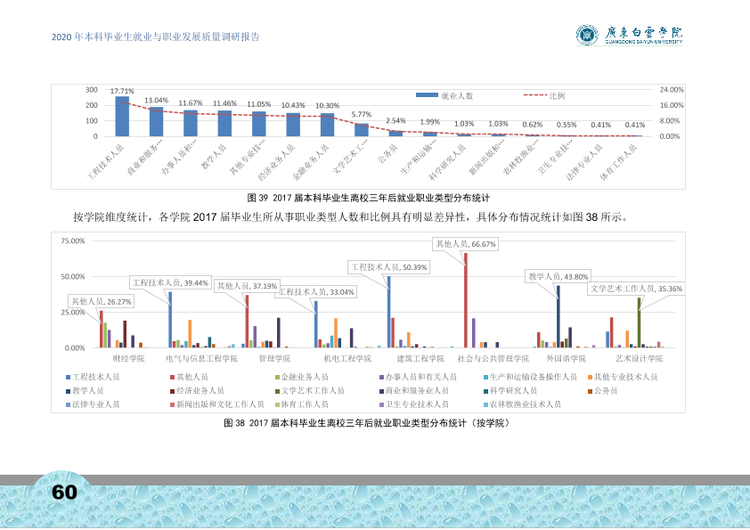Click the 其他人员, 66.67% callout label
The image size is (750, 530).
[x=465, y=244]
